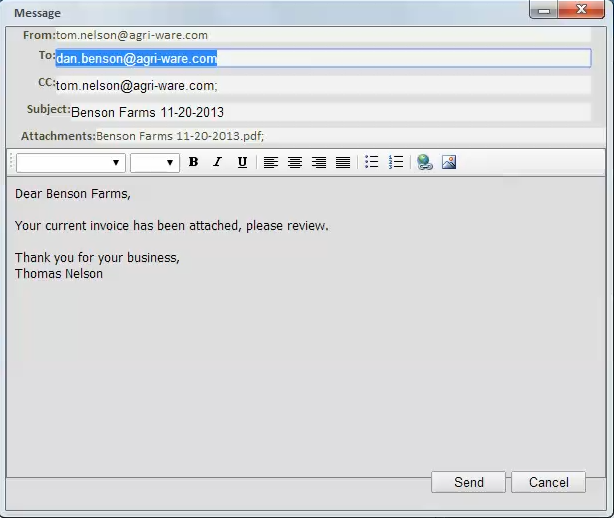Screen dimensions: 614x518
Task: Center align the text
Action: [x=295, y=162]
